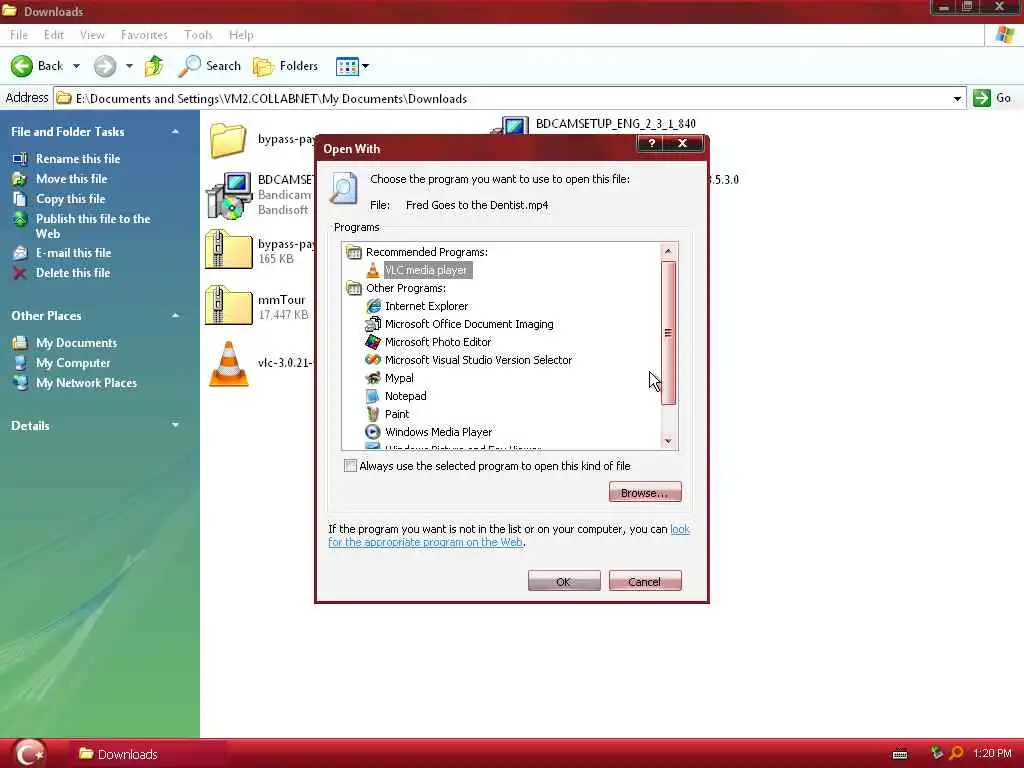Screen dimensions: 1024x768
Task: Choose Mypal from the programs list
Action: pos(398,378)
